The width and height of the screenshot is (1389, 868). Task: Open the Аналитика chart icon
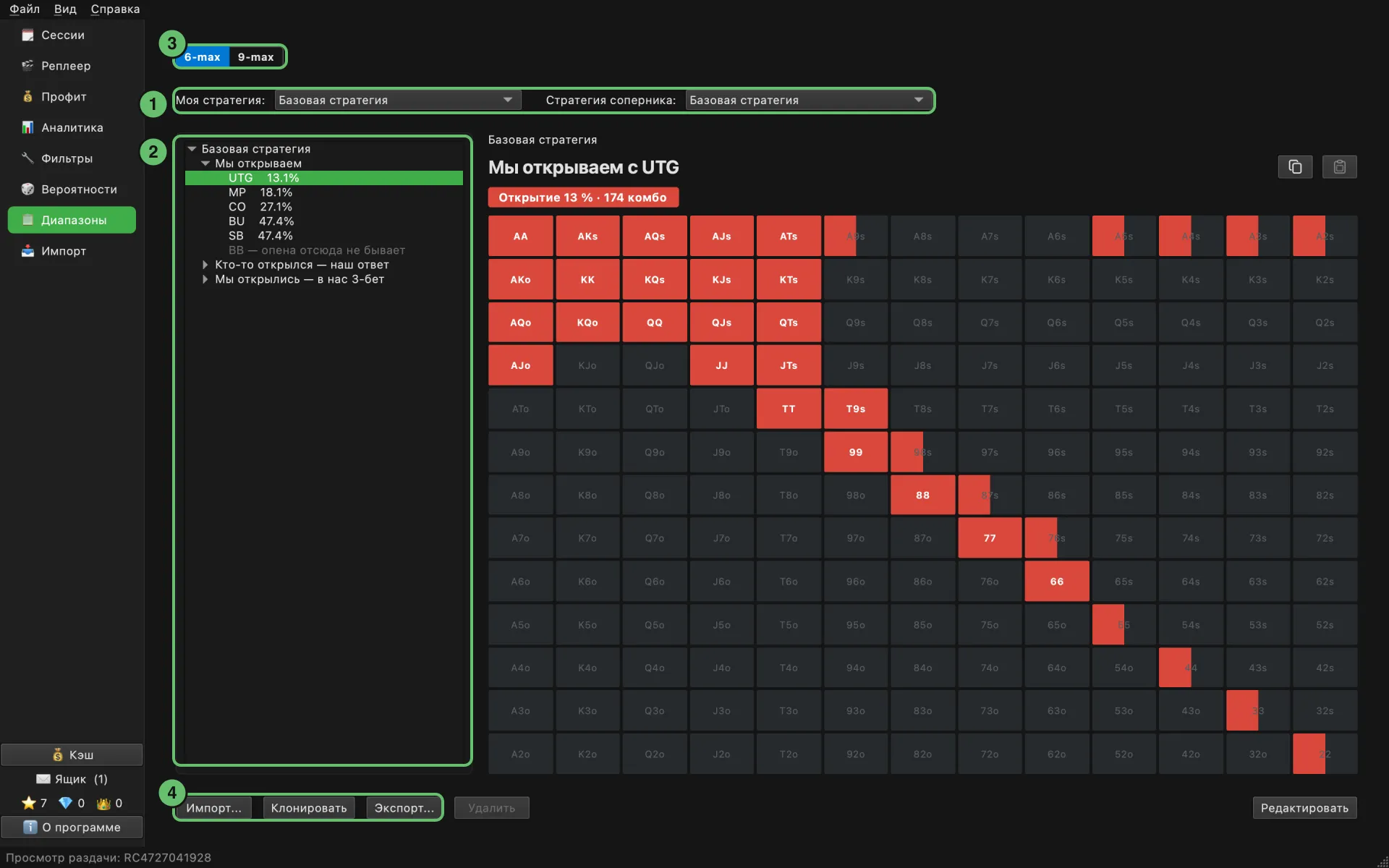(27, 127)
